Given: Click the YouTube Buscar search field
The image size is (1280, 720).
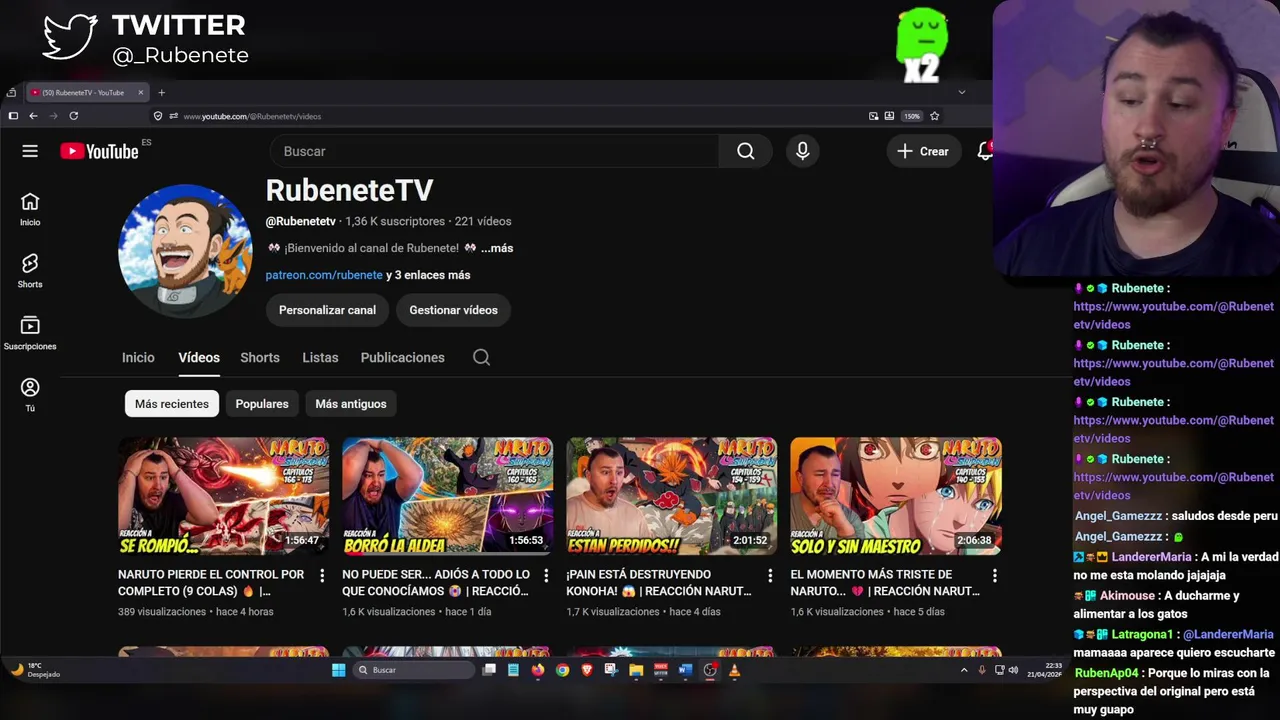Looking at the screenshot, I should [494, 151].
